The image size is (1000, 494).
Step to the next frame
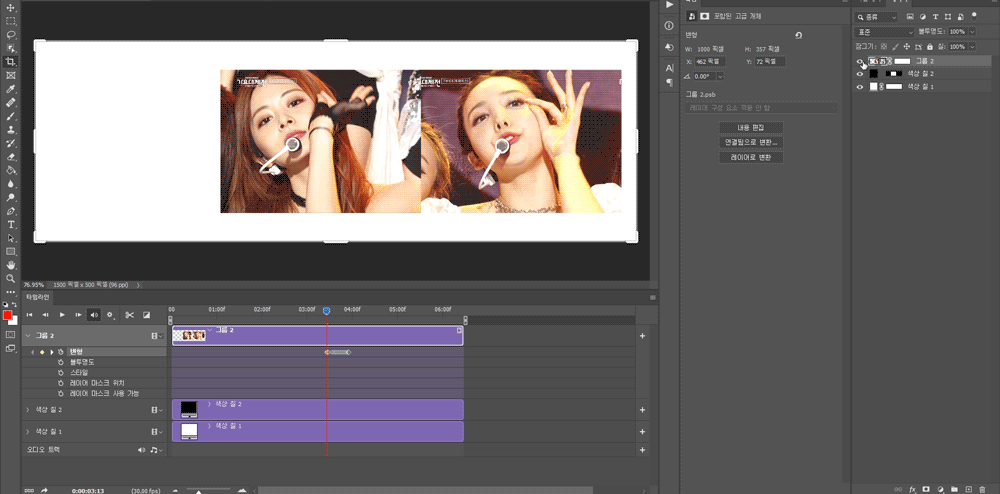click(78, 315)
